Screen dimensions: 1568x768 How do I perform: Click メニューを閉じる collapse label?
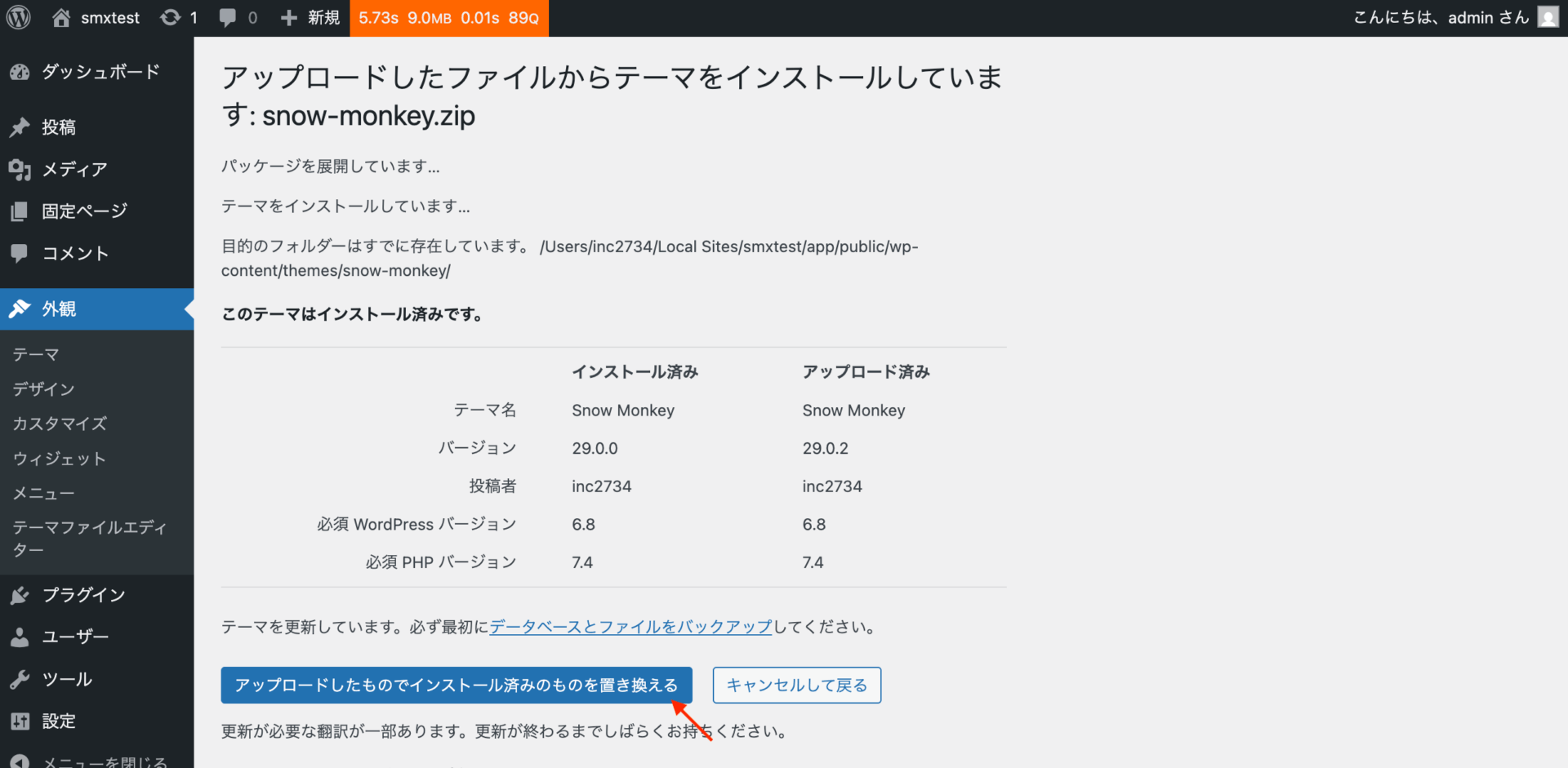click(105, 761)
